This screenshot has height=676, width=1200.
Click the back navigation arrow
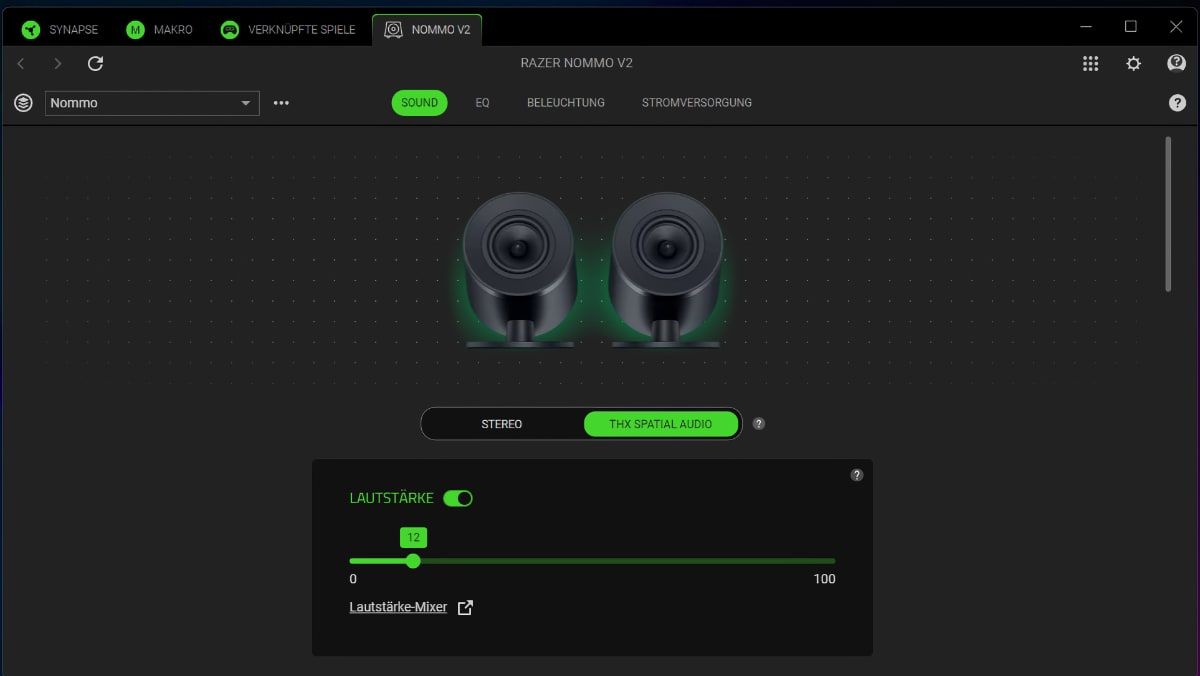21,63
